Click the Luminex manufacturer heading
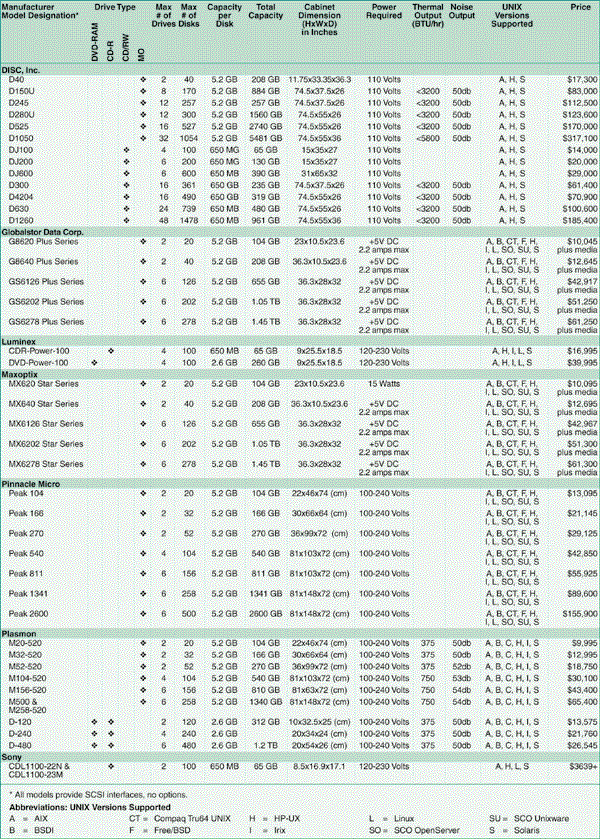600x839 pixels. click(x=19, y=341)
